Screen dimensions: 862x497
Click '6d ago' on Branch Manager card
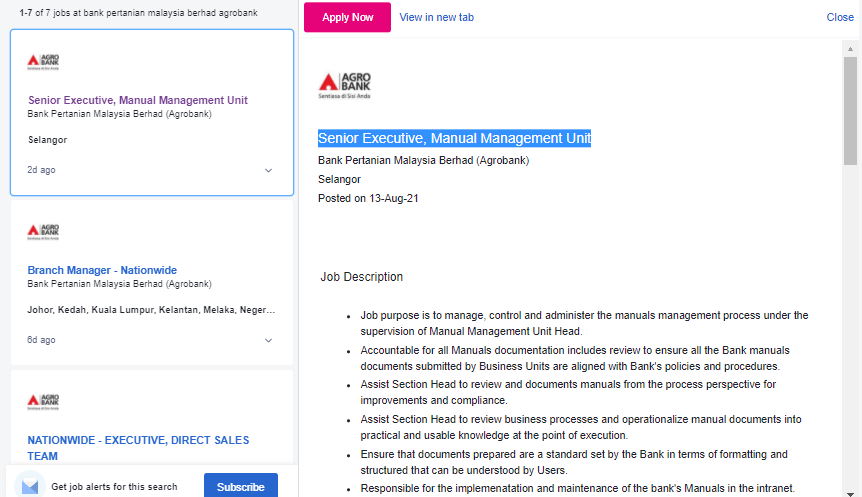click(41, 340)
